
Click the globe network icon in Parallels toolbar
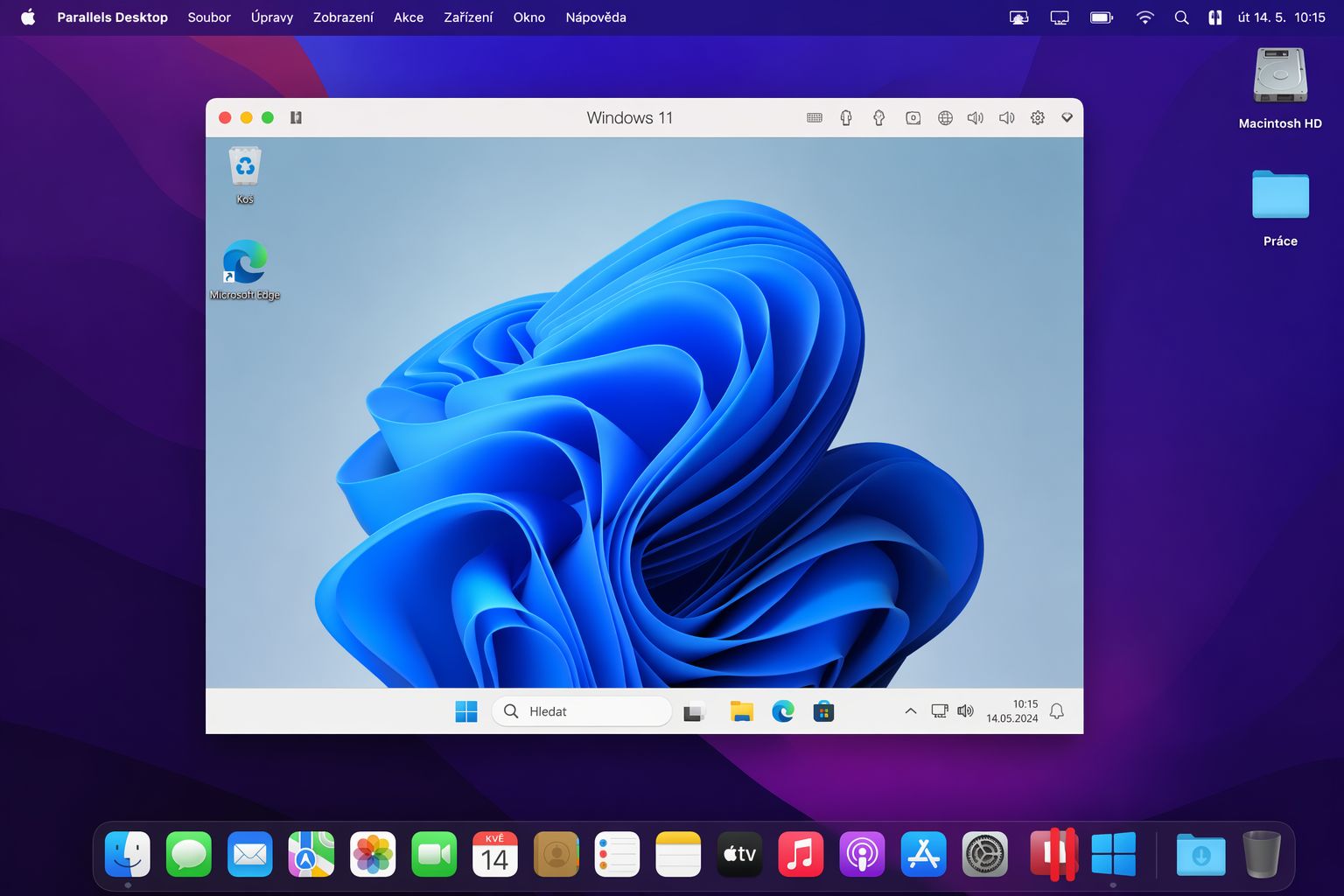[x=945, y=118]
